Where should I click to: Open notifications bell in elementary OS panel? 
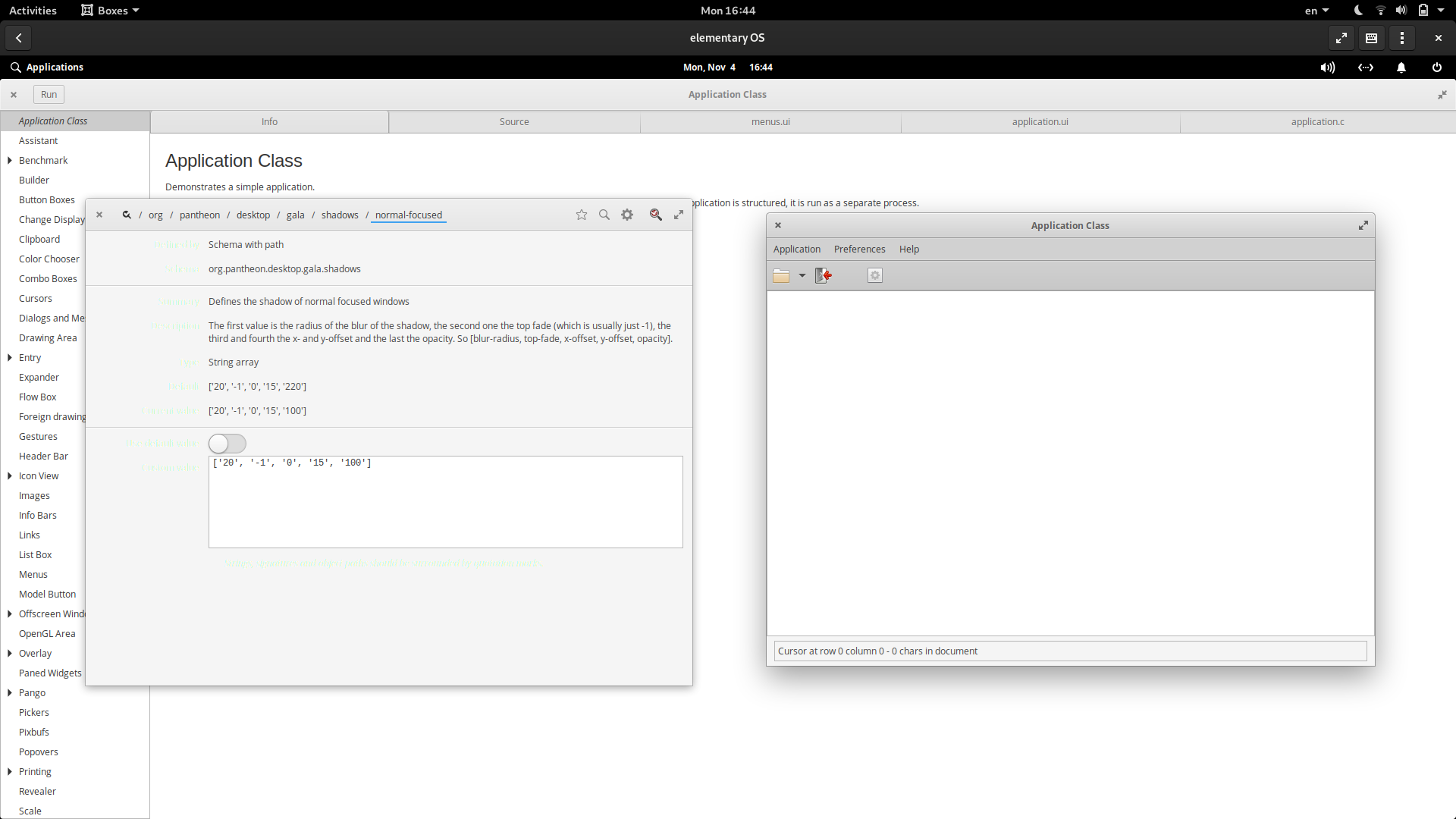click(1401, 67)
